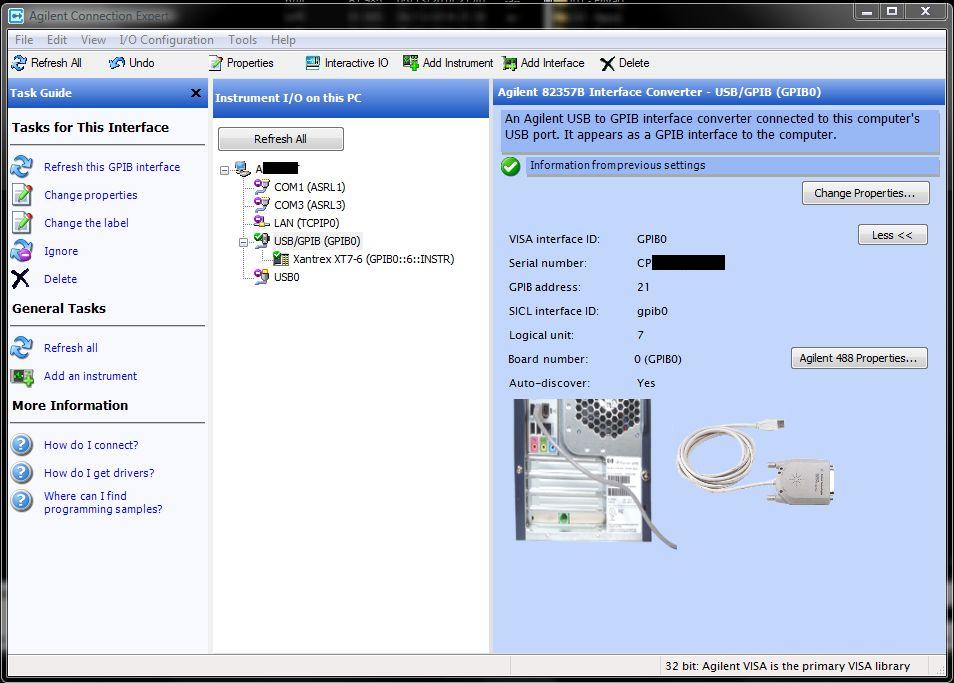Click the Add an instrument task icon
This screenshot has height=683, width=954.
[x=23, y=376]
